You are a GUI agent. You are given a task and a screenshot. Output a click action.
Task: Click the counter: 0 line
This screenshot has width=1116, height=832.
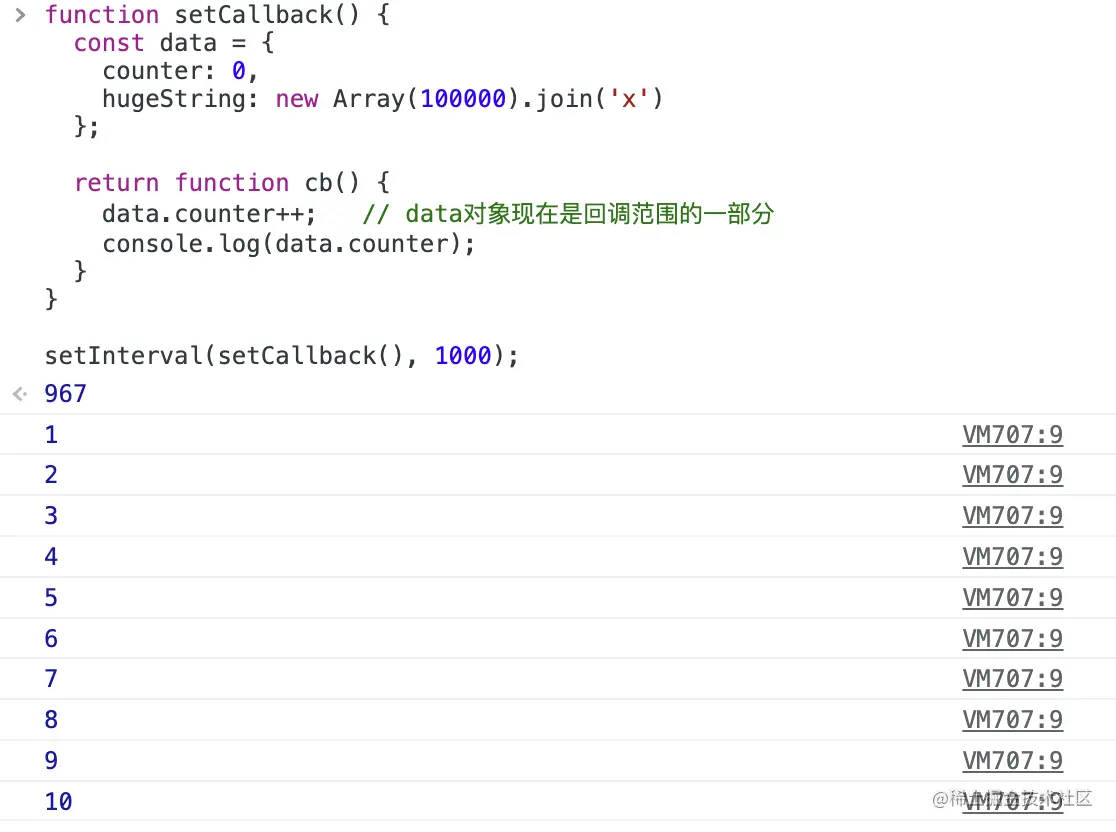coord(179,70)
